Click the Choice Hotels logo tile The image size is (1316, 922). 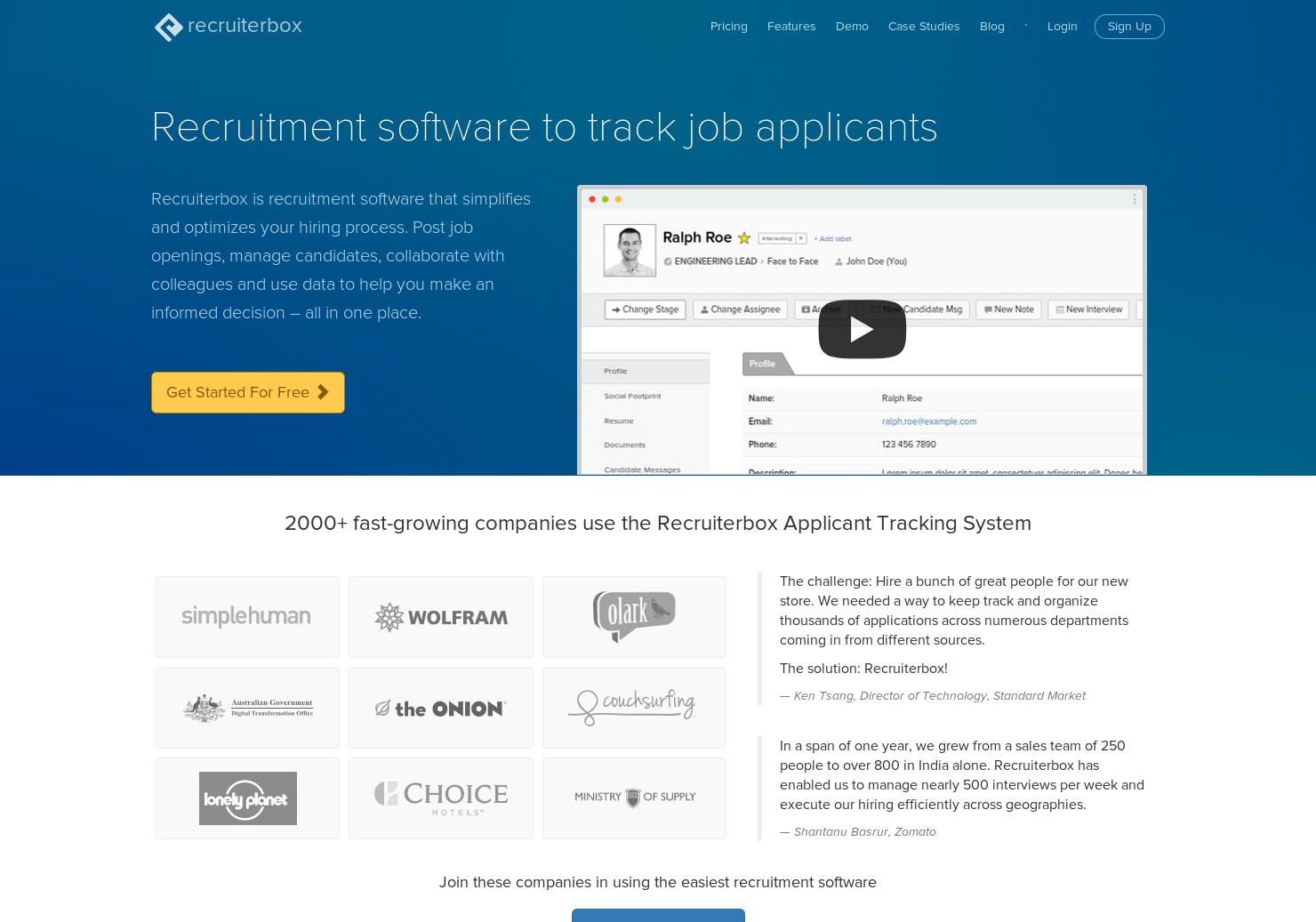(441, 798)
